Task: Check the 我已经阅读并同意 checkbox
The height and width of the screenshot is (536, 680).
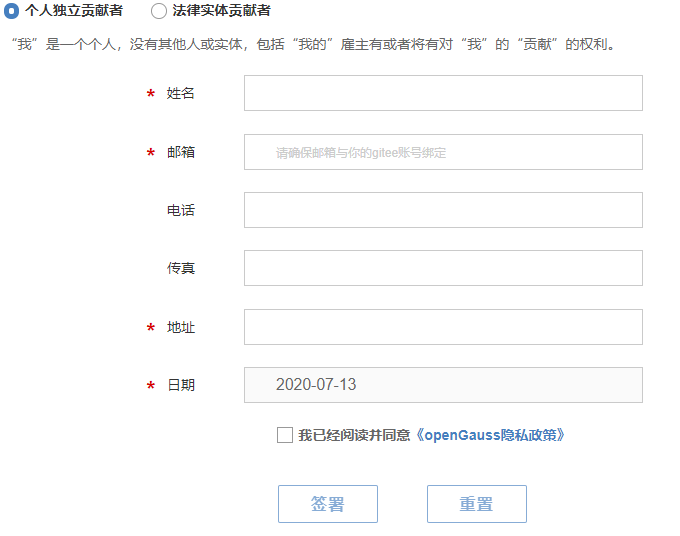Action: tap(285, 435)
